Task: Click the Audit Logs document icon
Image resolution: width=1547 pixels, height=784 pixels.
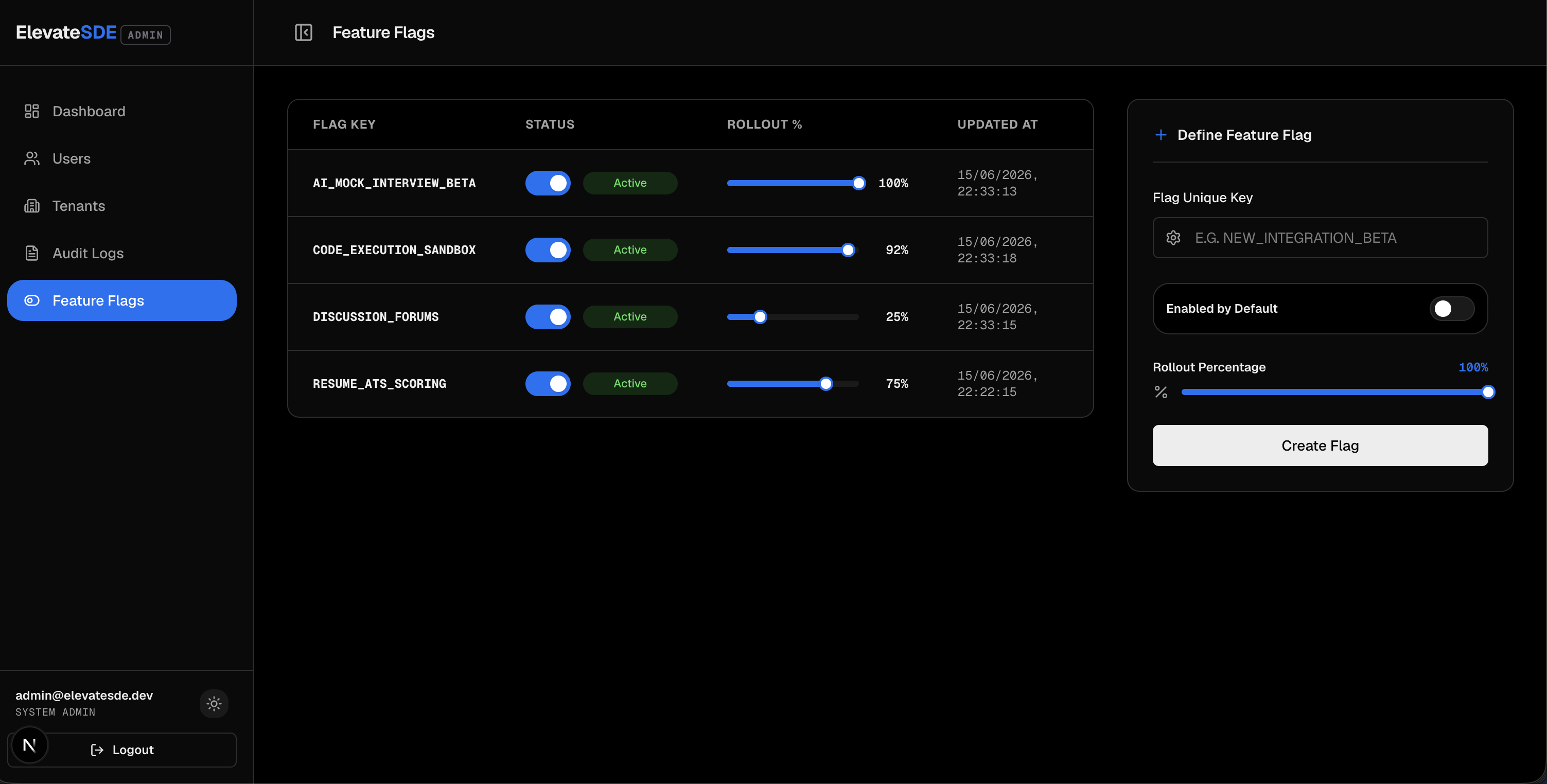Action: [32, 253]
